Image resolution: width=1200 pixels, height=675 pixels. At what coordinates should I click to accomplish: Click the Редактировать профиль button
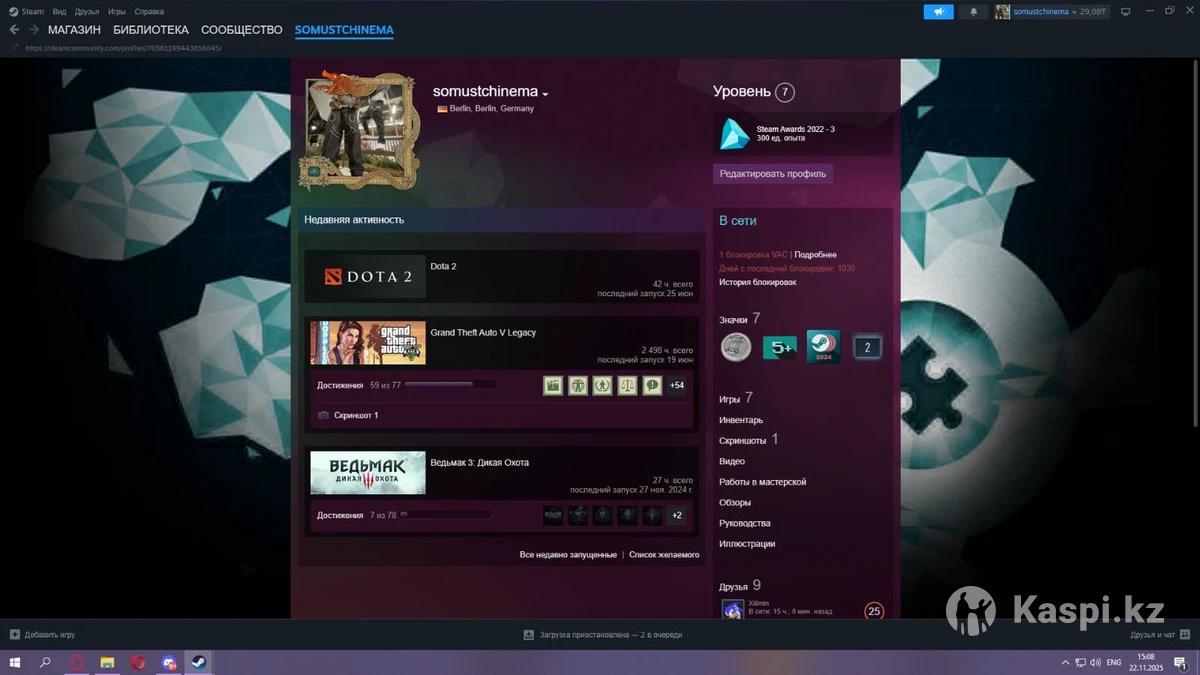coord(773,174)
